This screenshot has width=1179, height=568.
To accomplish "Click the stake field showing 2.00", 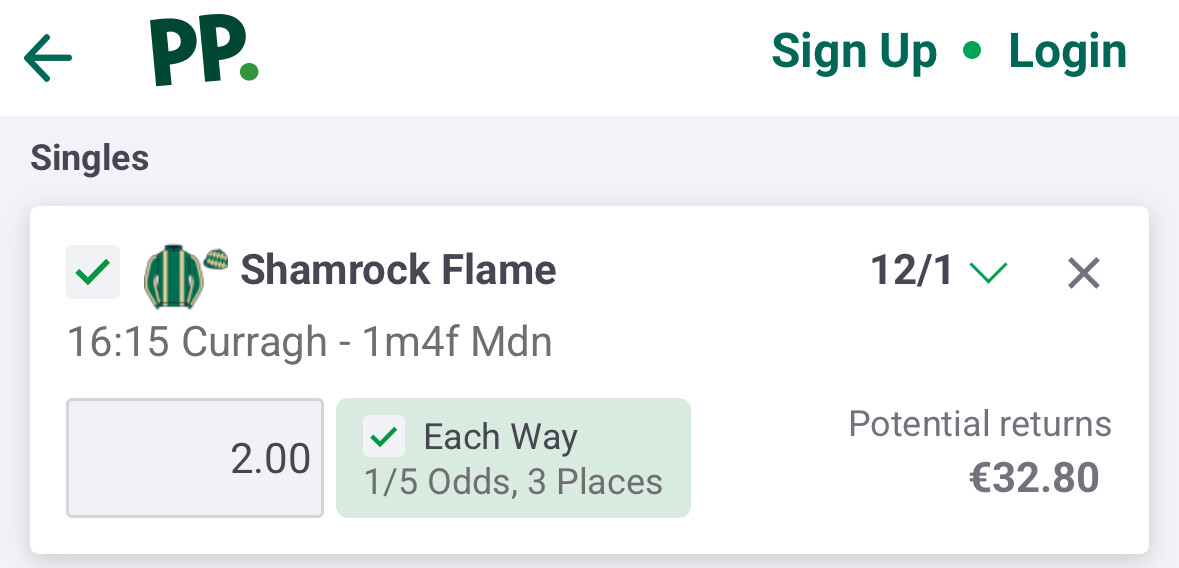I will (195, 458).
